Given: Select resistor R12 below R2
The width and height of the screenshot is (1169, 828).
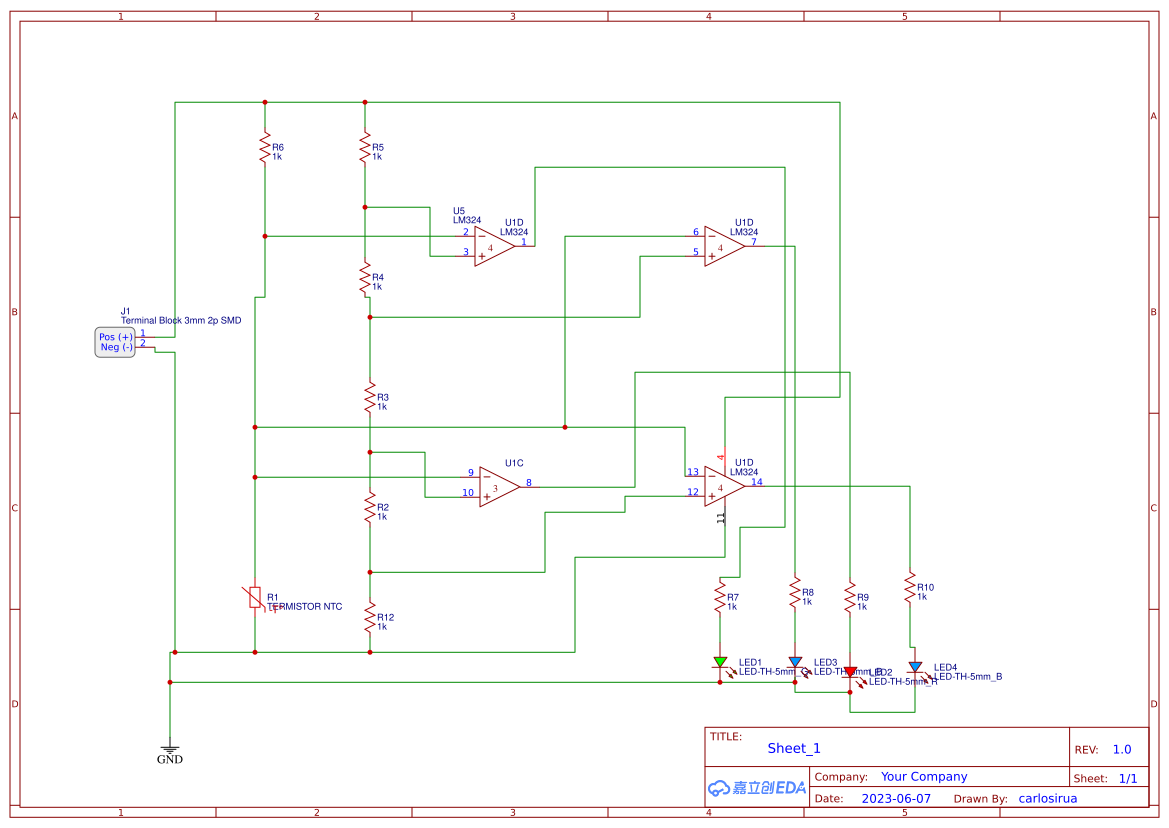Looking at the screenshot, I should coord(369,619).
